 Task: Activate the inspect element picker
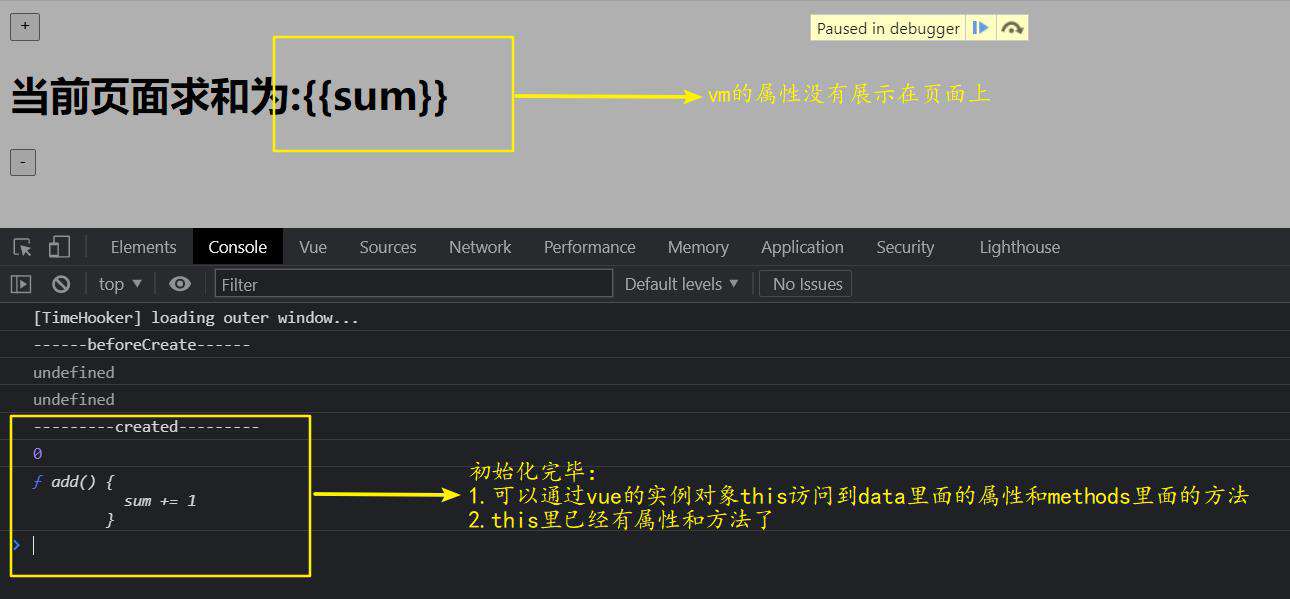[22, 247]
